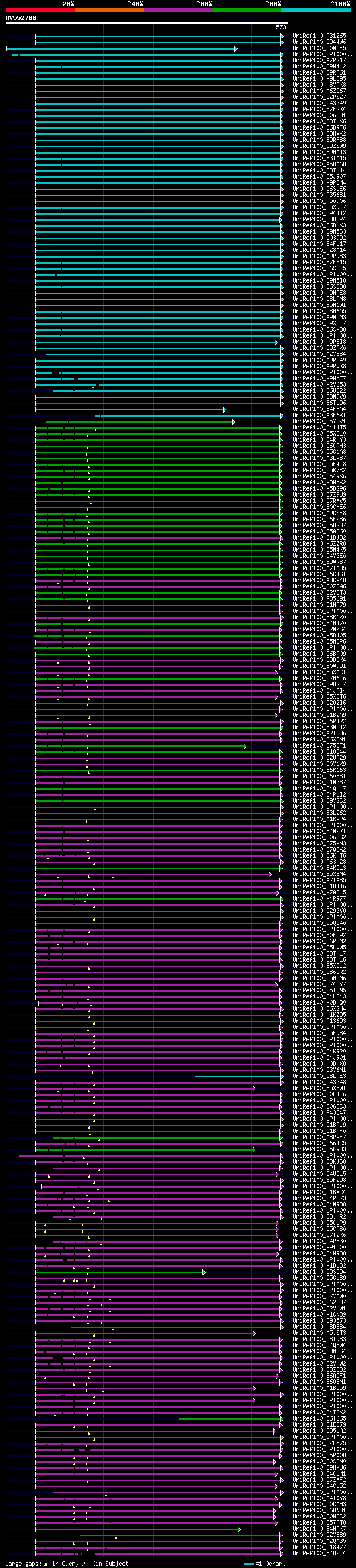Select the UniRef100_B5X8N4 label

(319, 874)
